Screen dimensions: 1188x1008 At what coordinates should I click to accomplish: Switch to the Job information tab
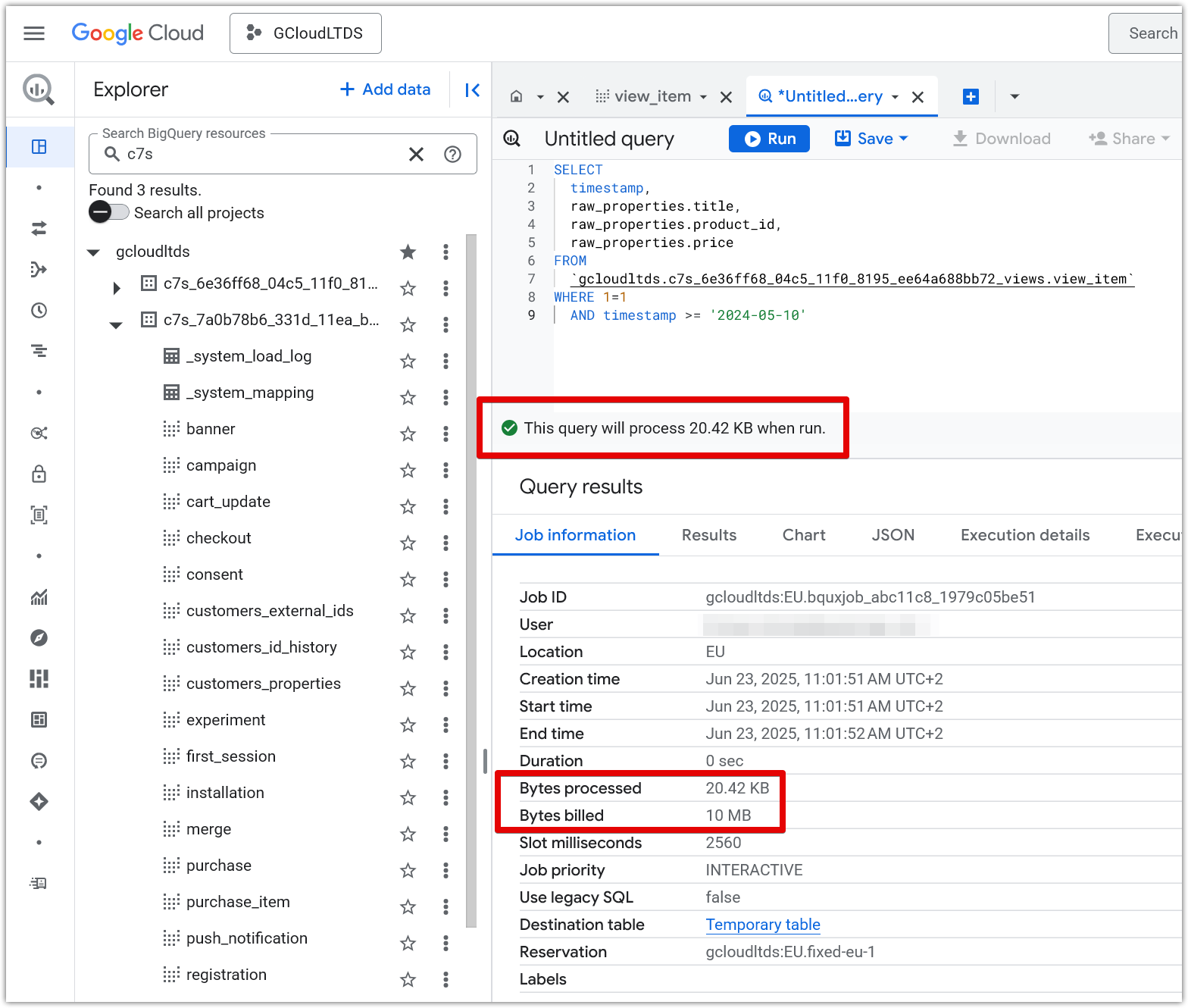(575, 535)
